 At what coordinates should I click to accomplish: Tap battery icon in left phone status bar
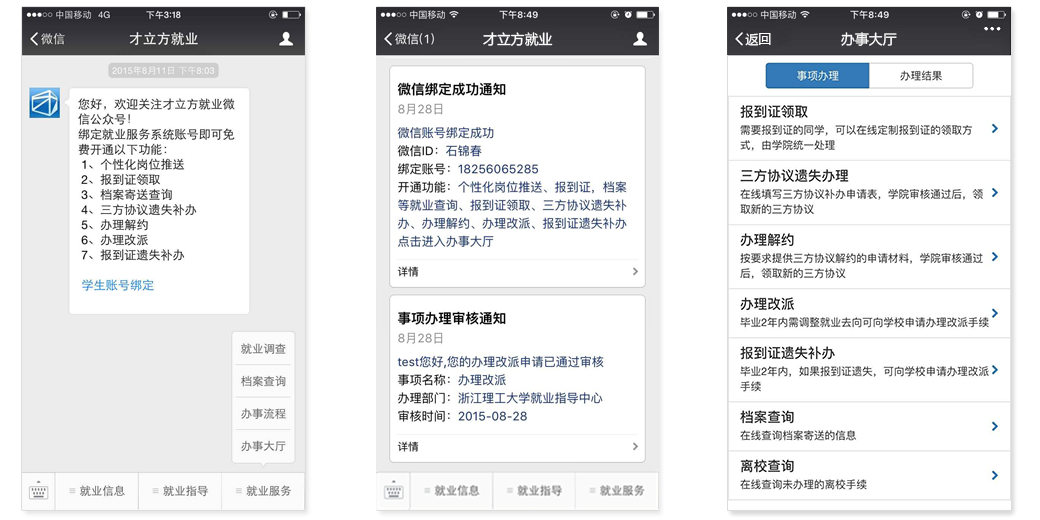point(291,15)
